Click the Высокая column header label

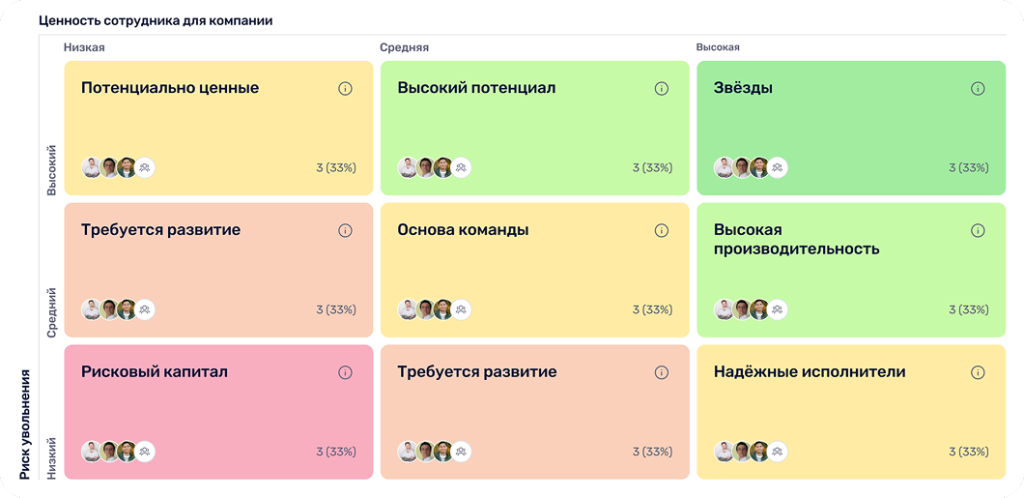pos(717,47)
